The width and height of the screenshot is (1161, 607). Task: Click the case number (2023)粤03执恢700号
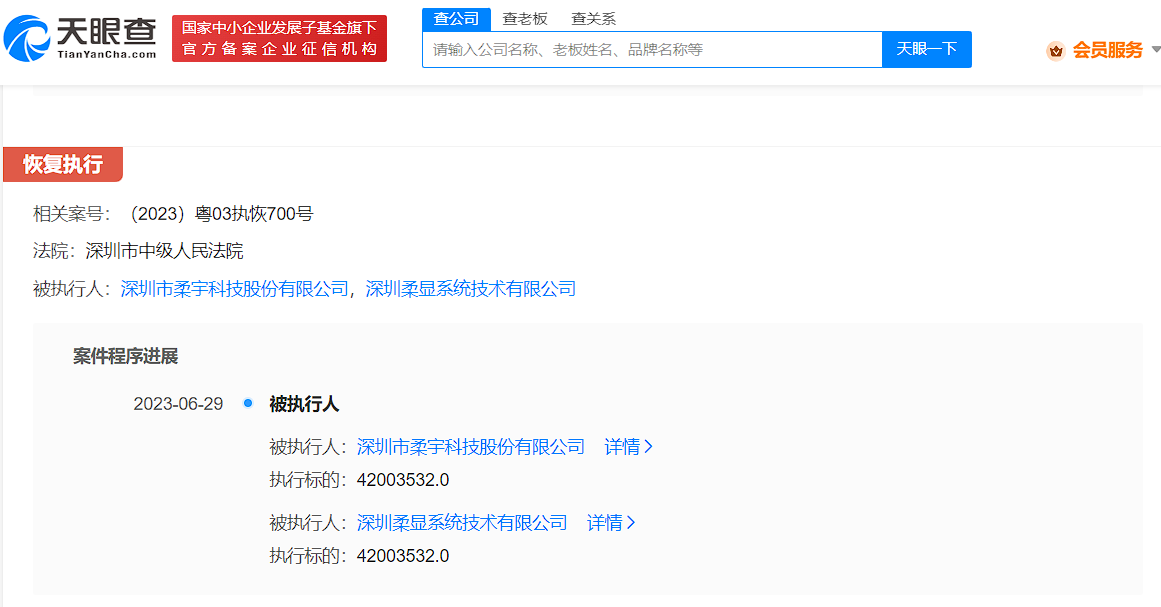coord(219,213)
